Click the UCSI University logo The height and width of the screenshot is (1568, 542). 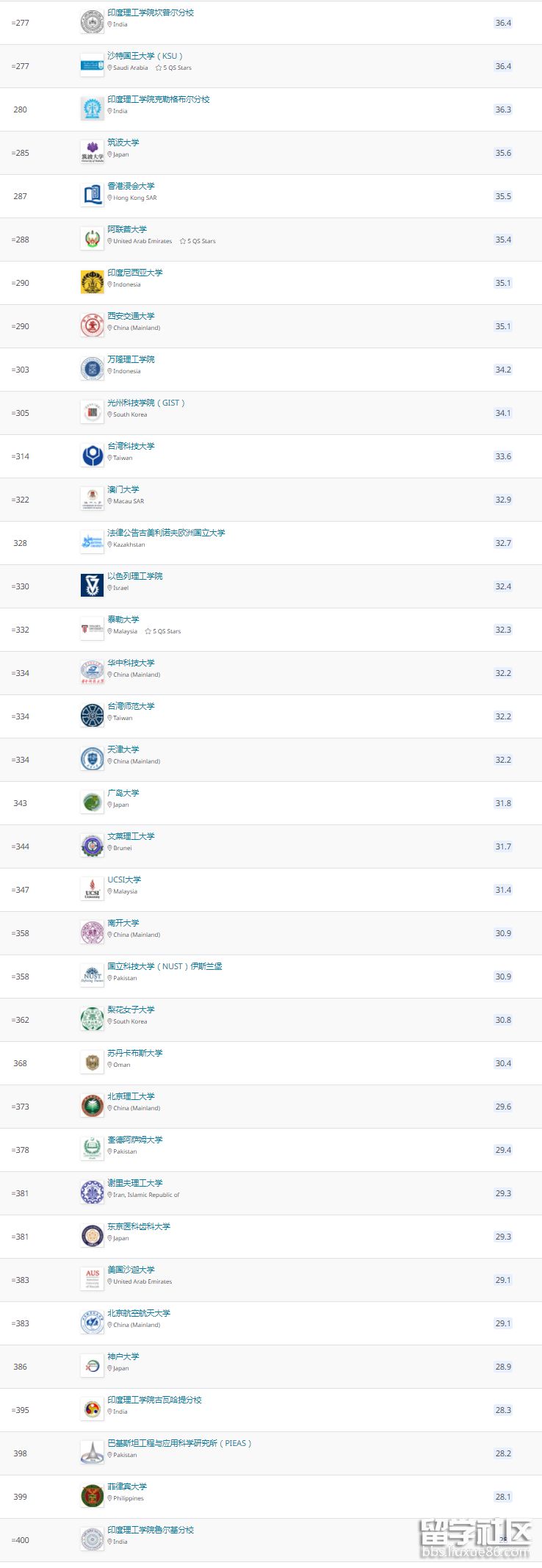coord(92,890)
